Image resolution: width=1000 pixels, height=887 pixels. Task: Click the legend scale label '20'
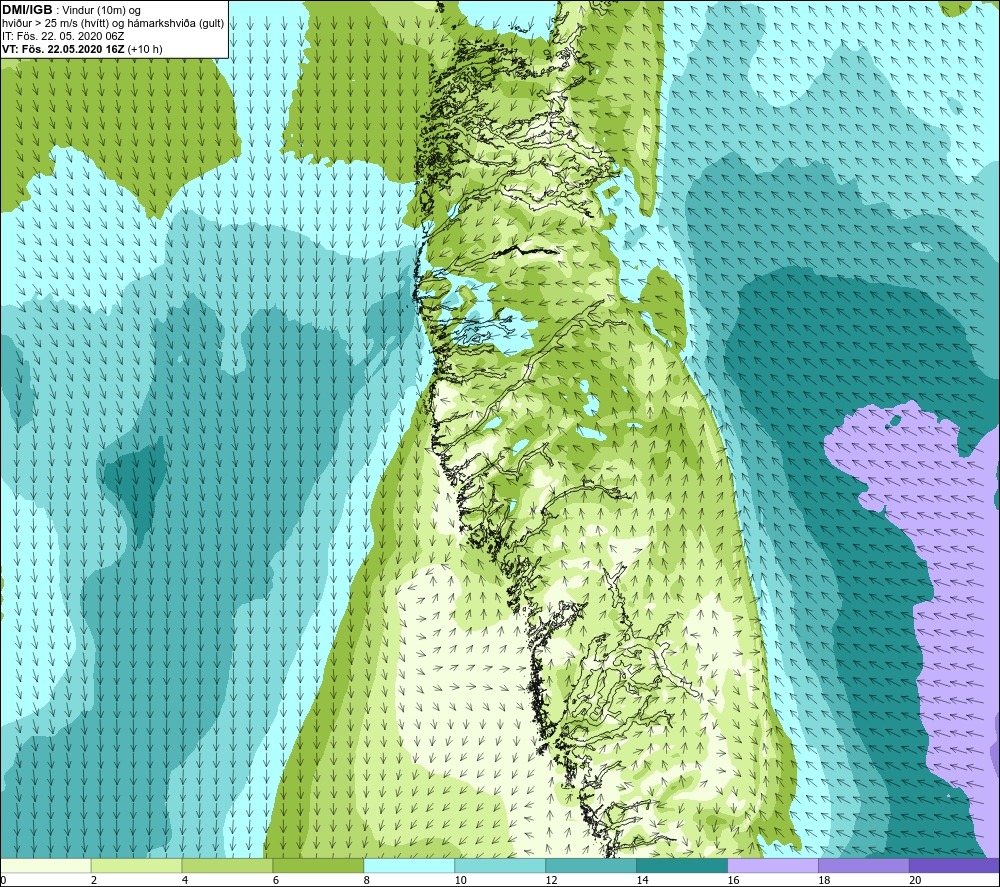click(x=915, y=880)
